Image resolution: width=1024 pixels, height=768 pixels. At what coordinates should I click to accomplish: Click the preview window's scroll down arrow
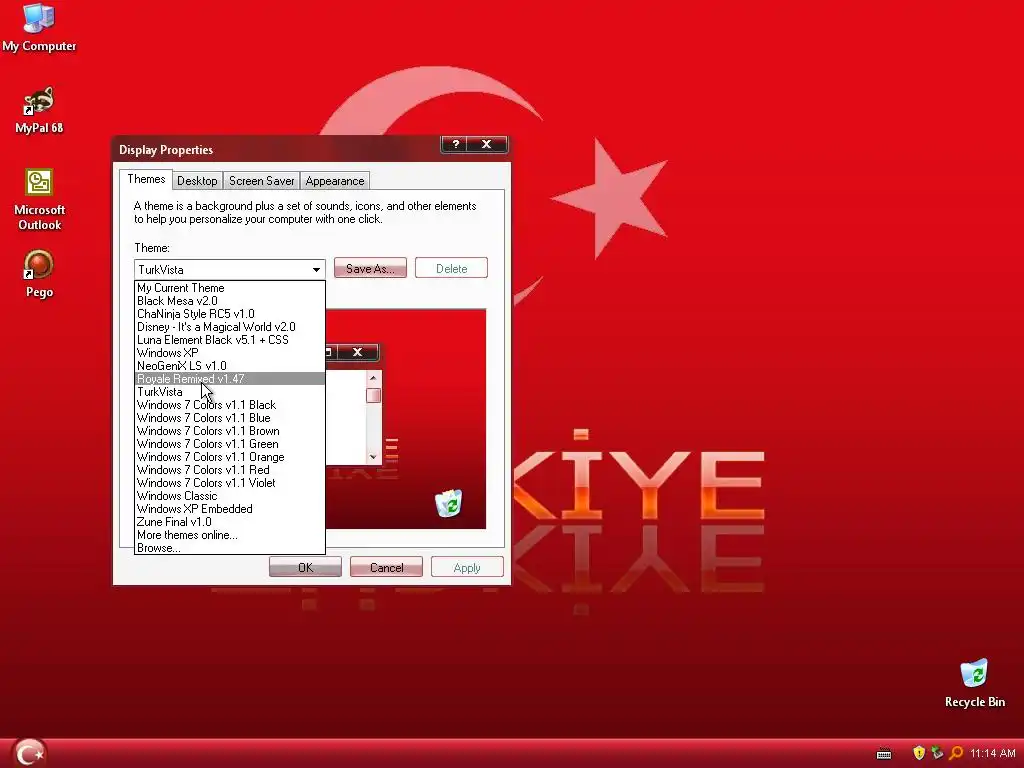click(373, 457)
